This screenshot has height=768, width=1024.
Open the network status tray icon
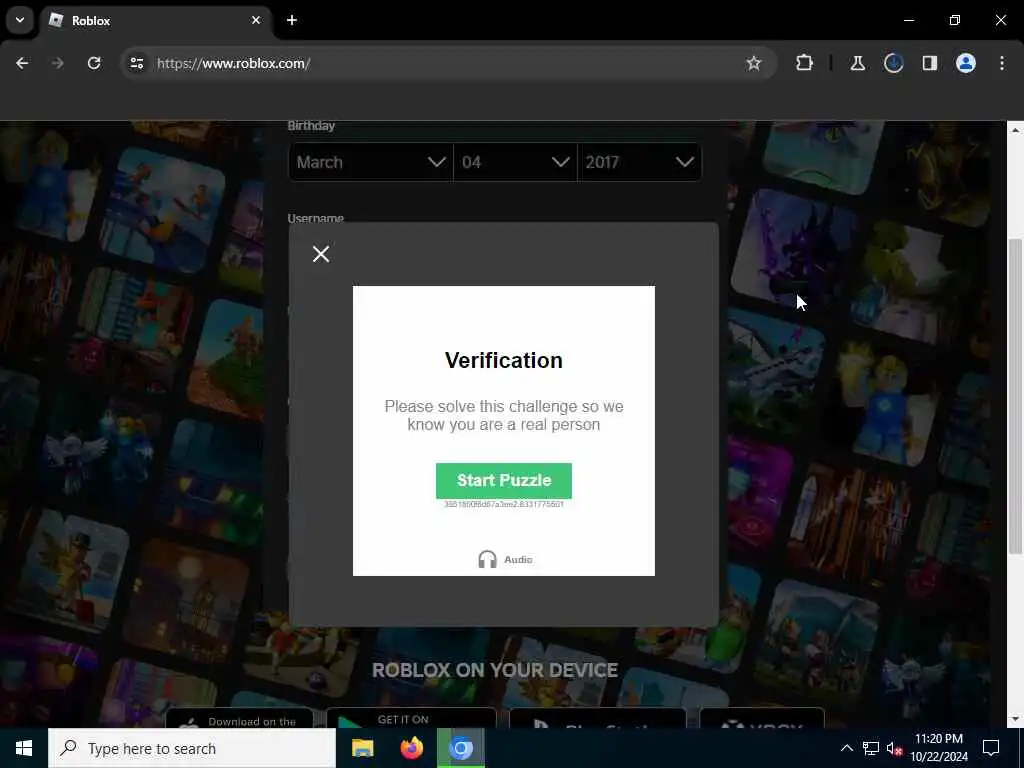coord(871,748)
